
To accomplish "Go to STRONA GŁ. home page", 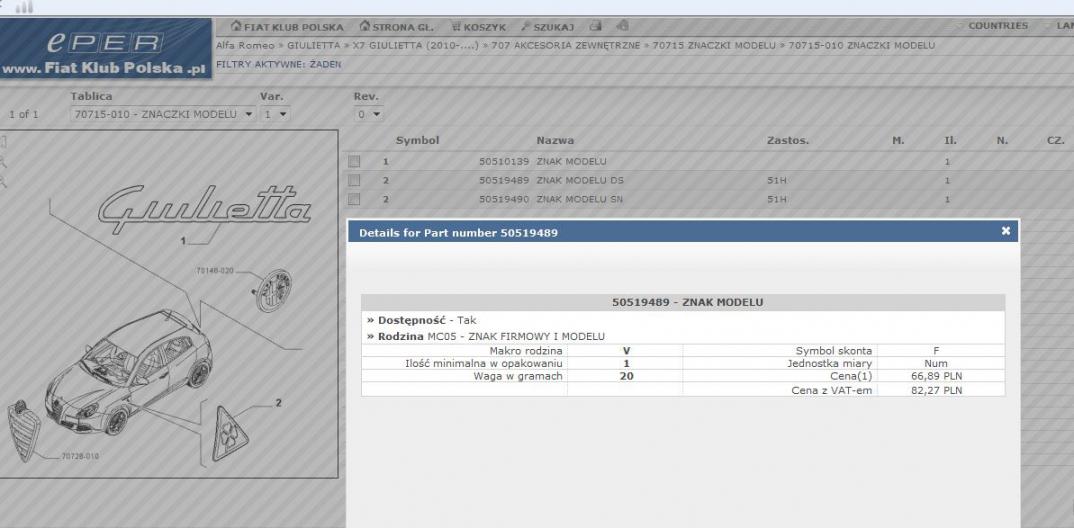I will 397,27.
